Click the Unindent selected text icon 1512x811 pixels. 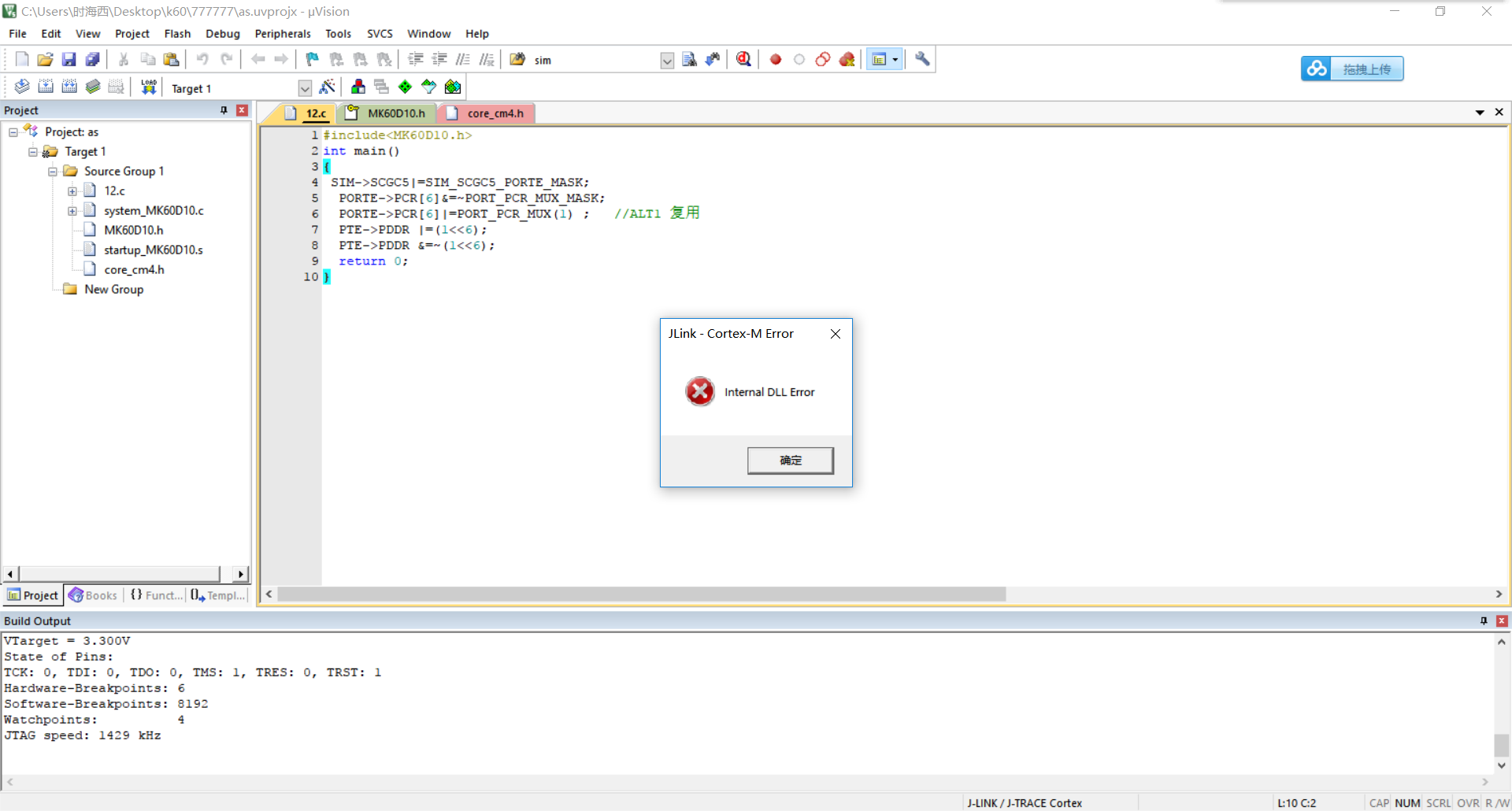coord(439,59)
